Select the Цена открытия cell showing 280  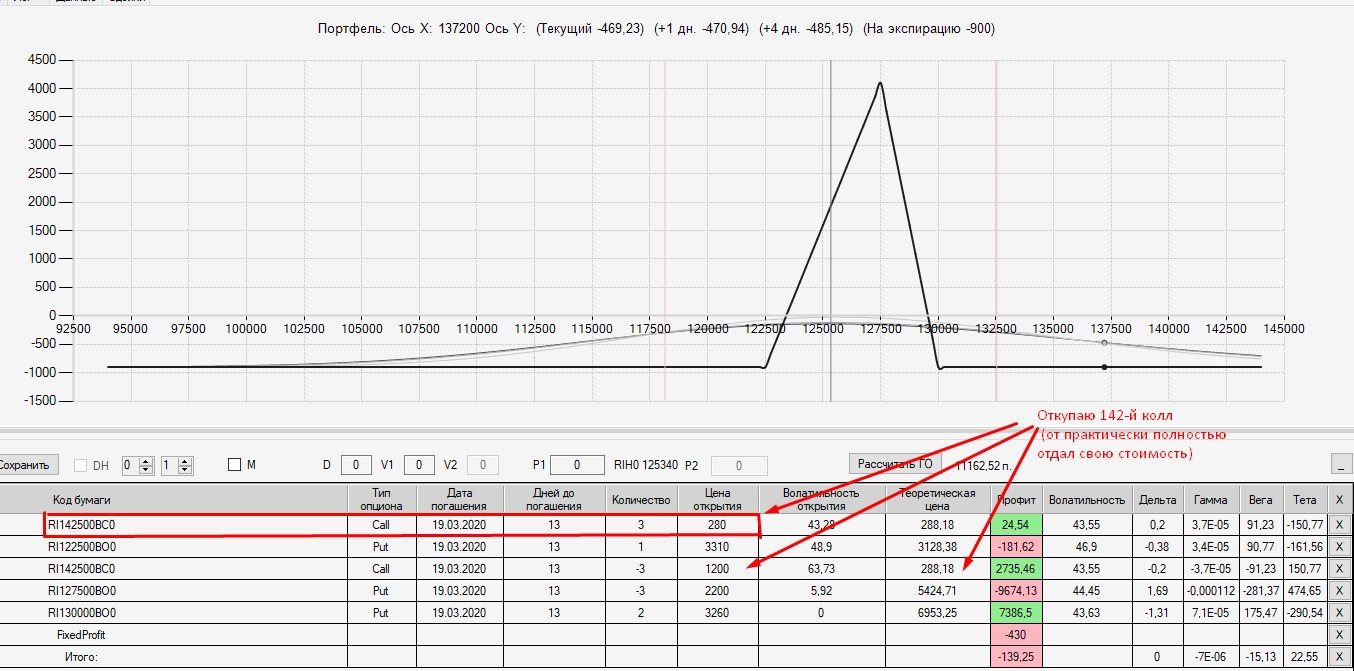coord(718,523)
